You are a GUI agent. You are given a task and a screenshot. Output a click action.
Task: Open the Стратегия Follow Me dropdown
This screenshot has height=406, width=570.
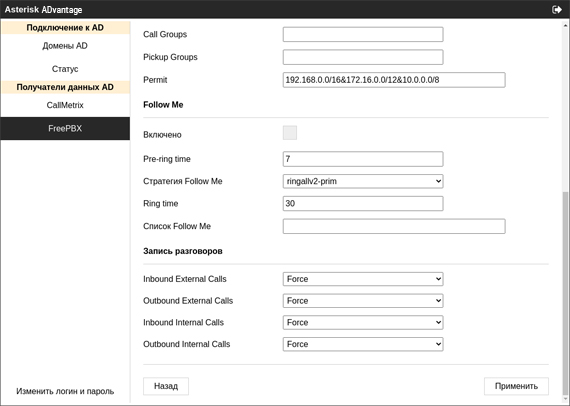tap(363, 181)
